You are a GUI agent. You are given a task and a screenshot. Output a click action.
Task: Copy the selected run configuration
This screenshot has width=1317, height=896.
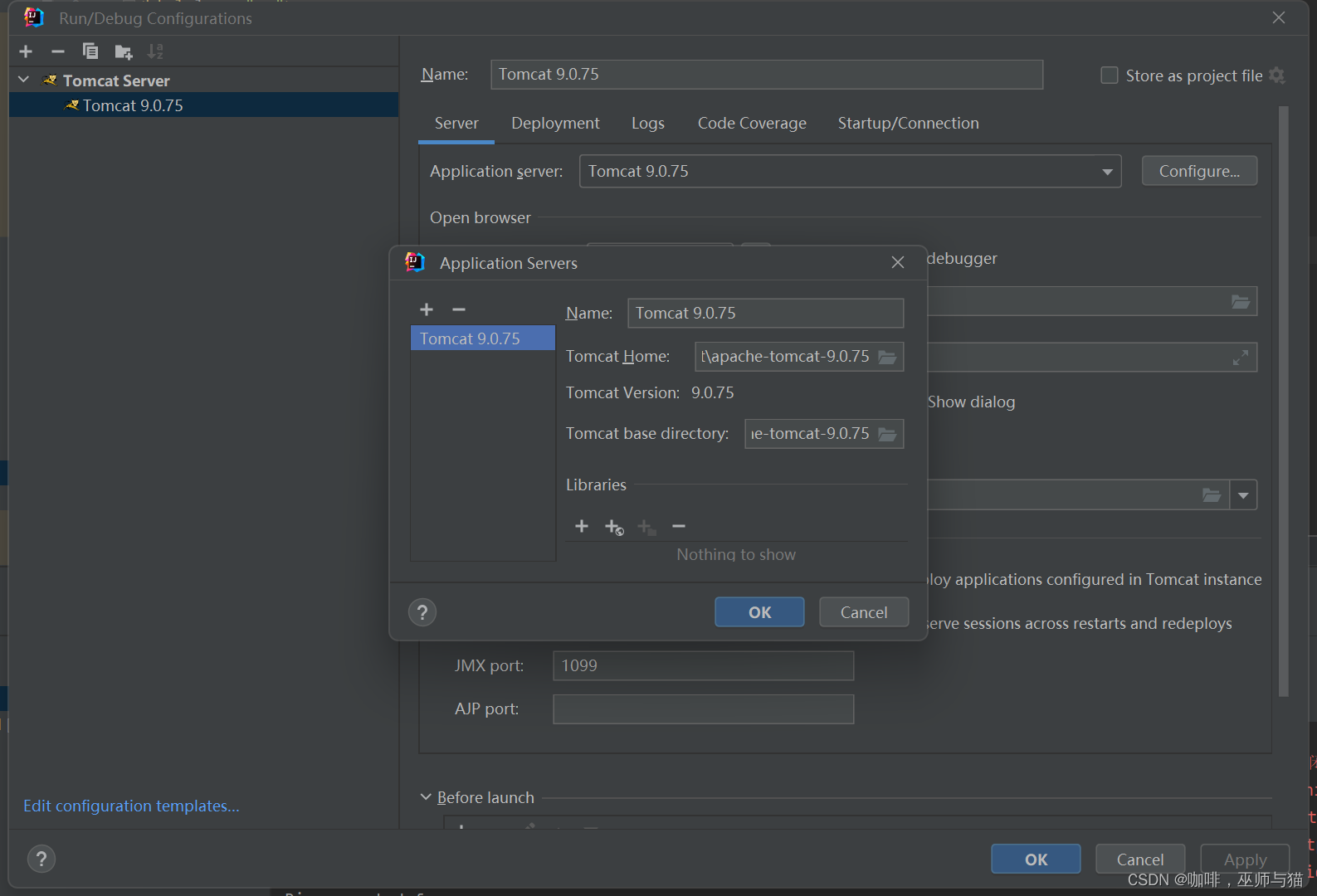click(90, 51)
